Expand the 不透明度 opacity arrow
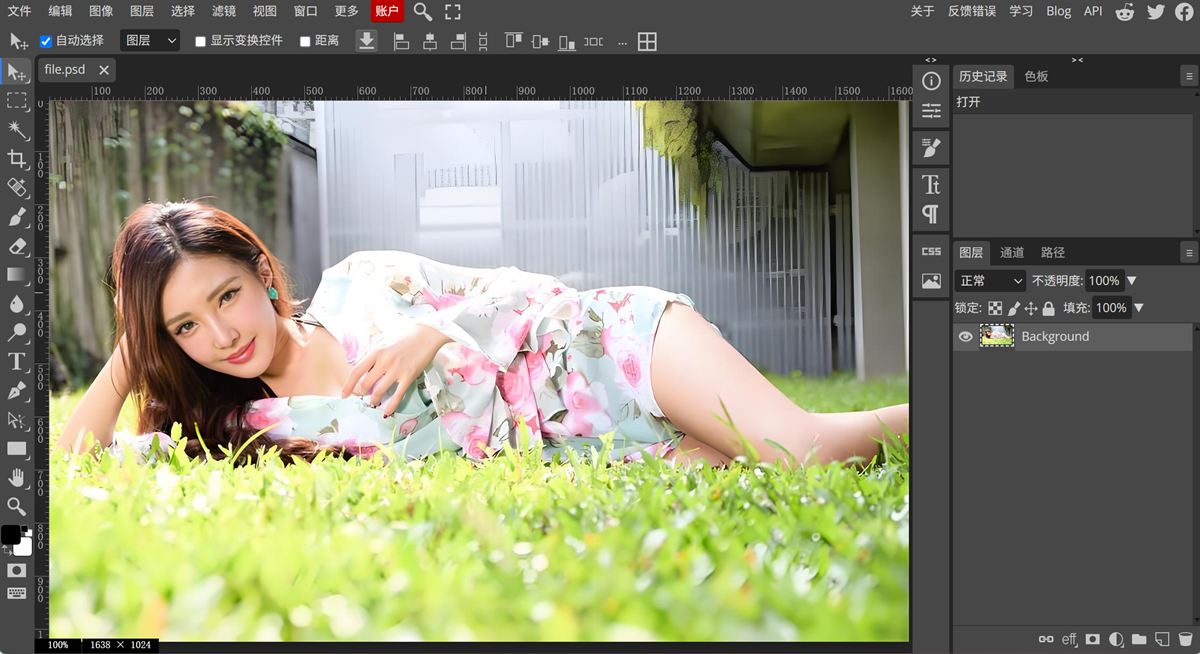 [1132, 281]
